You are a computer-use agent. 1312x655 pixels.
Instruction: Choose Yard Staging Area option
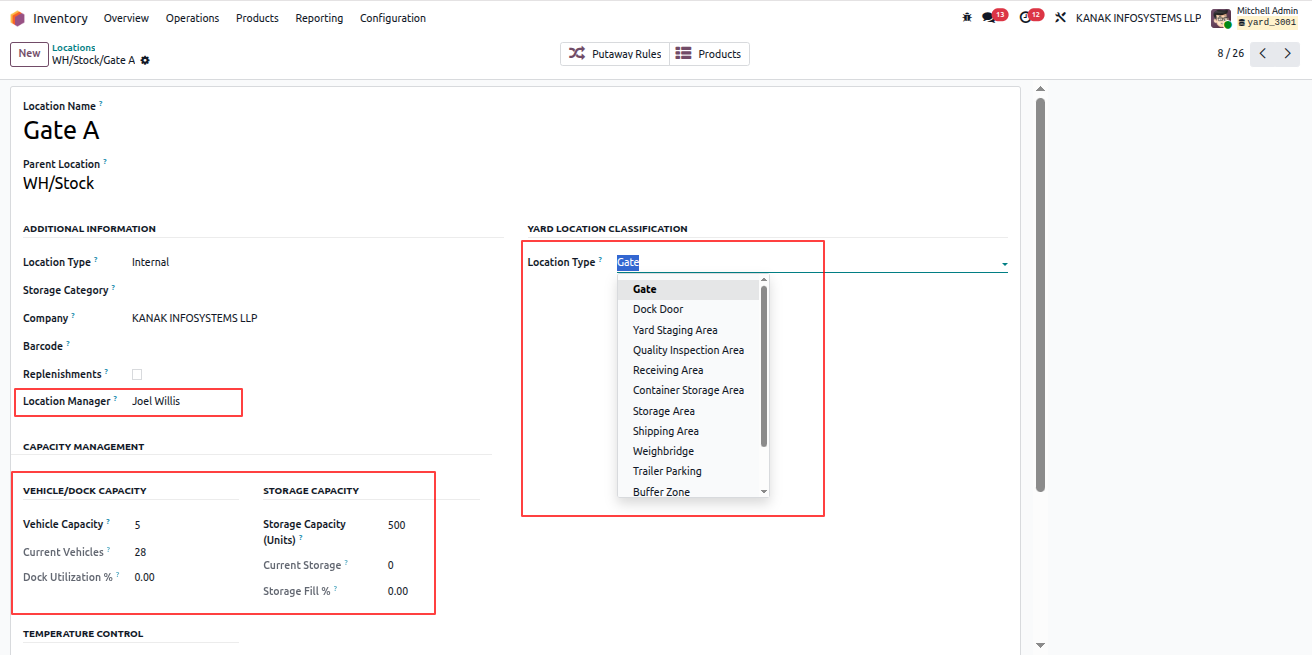[688, 330]
